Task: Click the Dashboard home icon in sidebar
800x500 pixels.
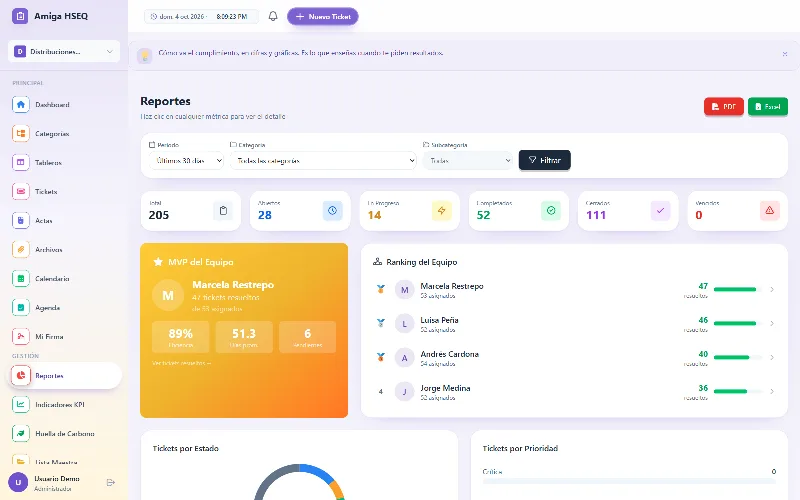Action: (x=20, y=105)
